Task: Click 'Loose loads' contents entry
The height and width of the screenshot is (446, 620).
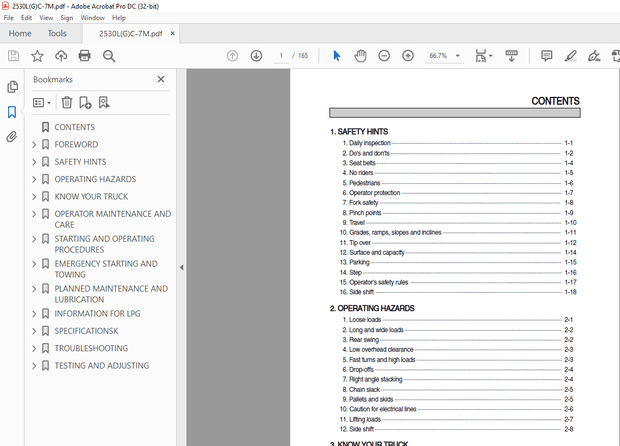Action: point(365,320)
